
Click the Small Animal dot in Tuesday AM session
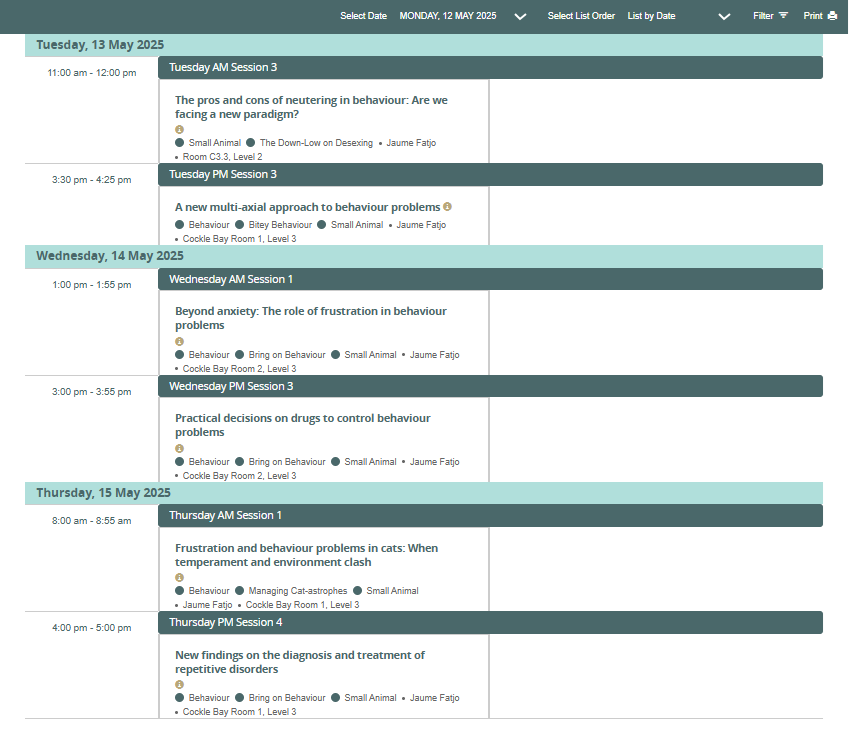pos(180,143)
